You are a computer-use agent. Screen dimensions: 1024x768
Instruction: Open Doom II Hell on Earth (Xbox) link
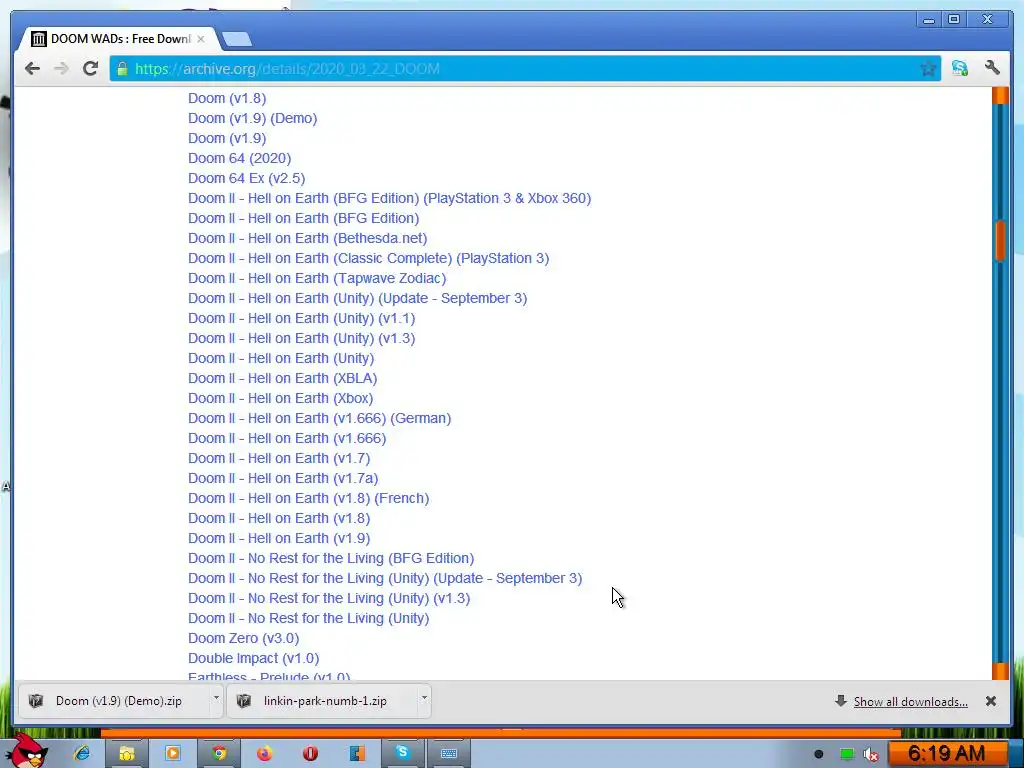point(280,398)
